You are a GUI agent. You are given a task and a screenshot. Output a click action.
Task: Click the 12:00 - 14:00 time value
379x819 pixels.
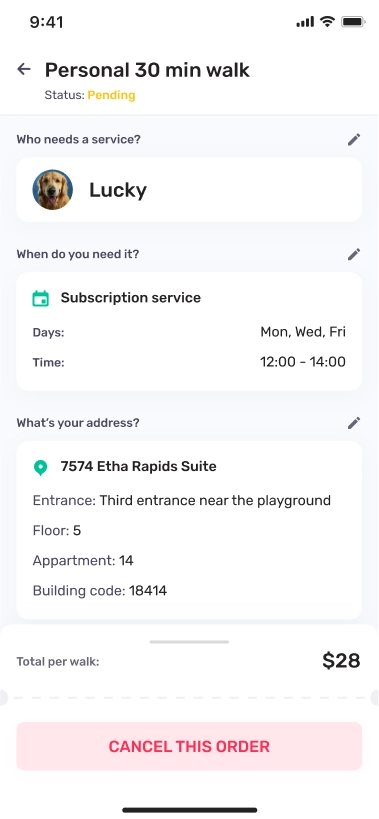click(303, 362)
